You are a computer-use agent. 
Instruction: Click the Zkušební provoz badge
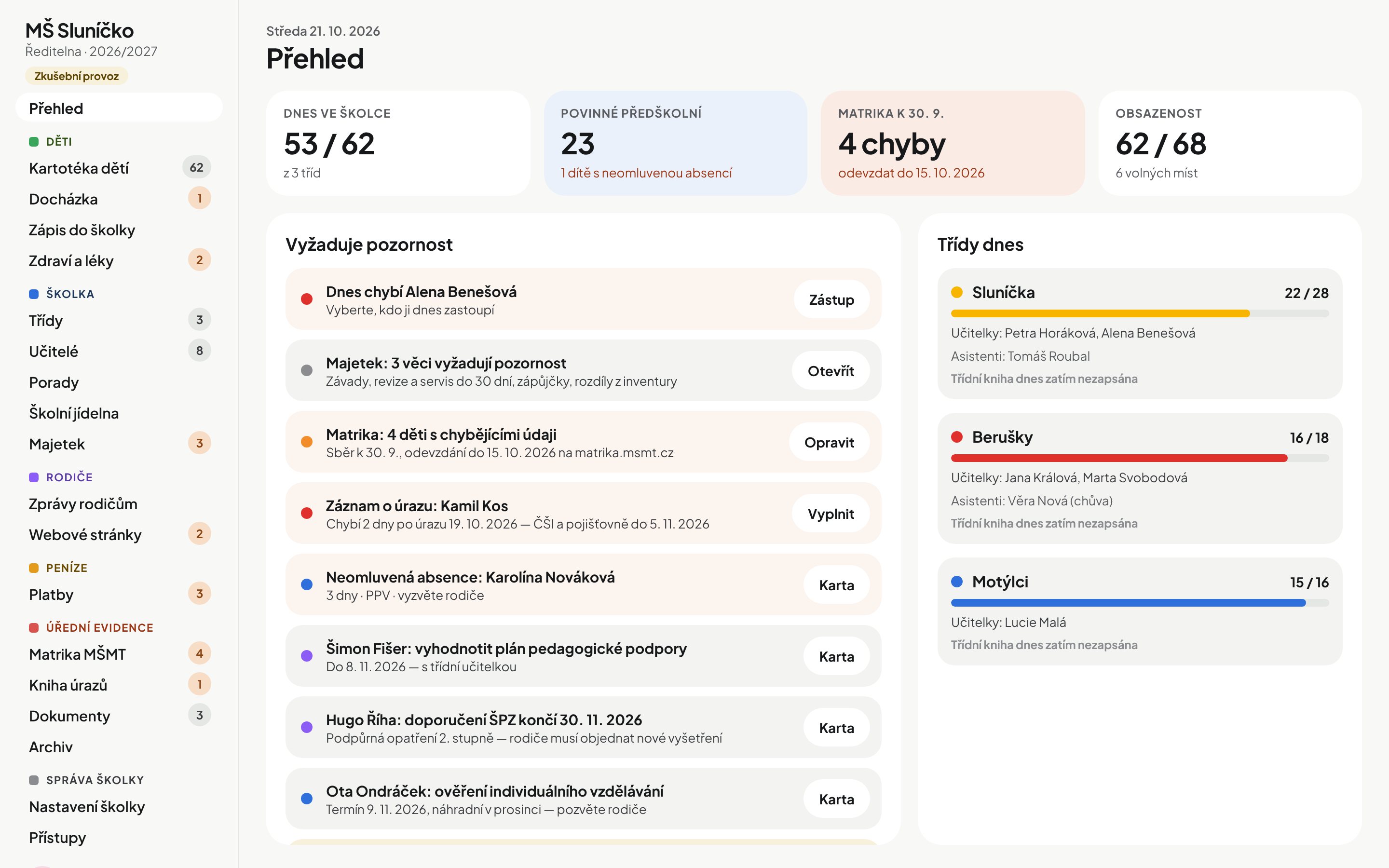click(76, 76)
